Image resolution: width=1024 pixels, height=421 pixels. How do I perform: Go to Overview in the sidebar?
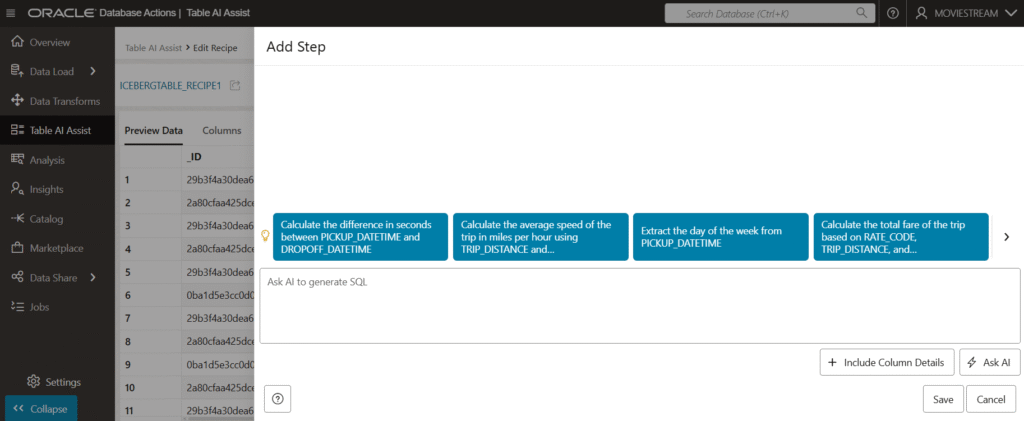(x=49, y=42)
